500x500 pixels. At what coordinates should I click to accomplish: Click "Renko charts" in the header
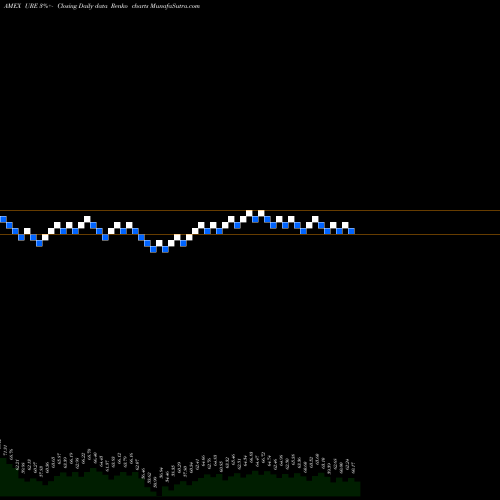tap(129, 6)
